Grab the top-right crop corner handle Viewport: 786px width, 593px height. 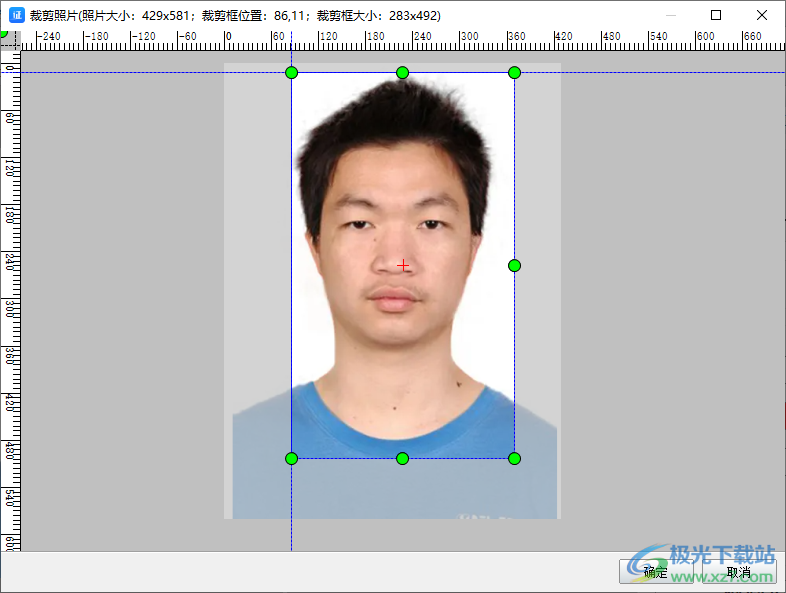[514, 72]
